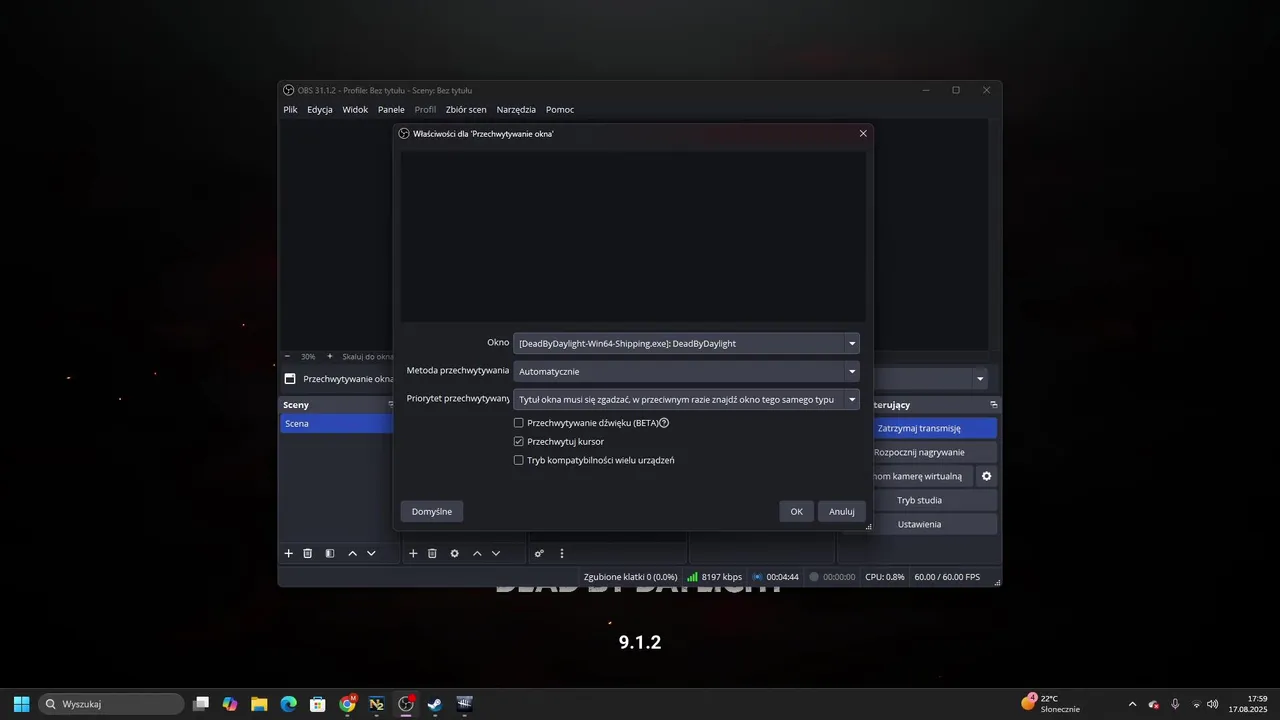Delete the selected scene with trash icon
The height and width of the screenshot is (720, 1280).
point(308,553)
